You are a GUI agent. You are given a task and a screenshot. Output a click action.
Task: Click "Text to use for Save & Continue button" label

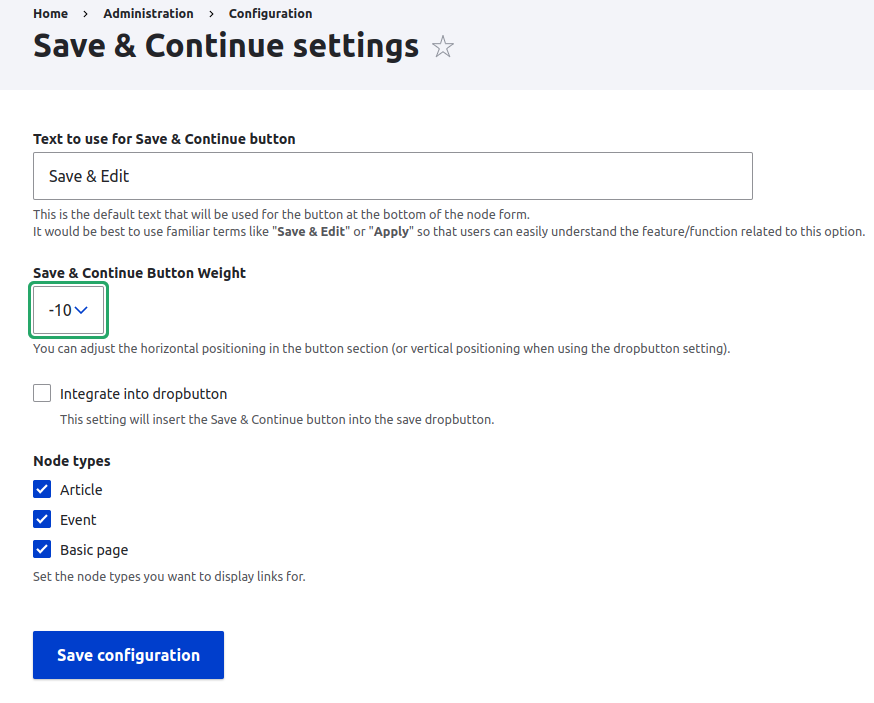point(164,139)
